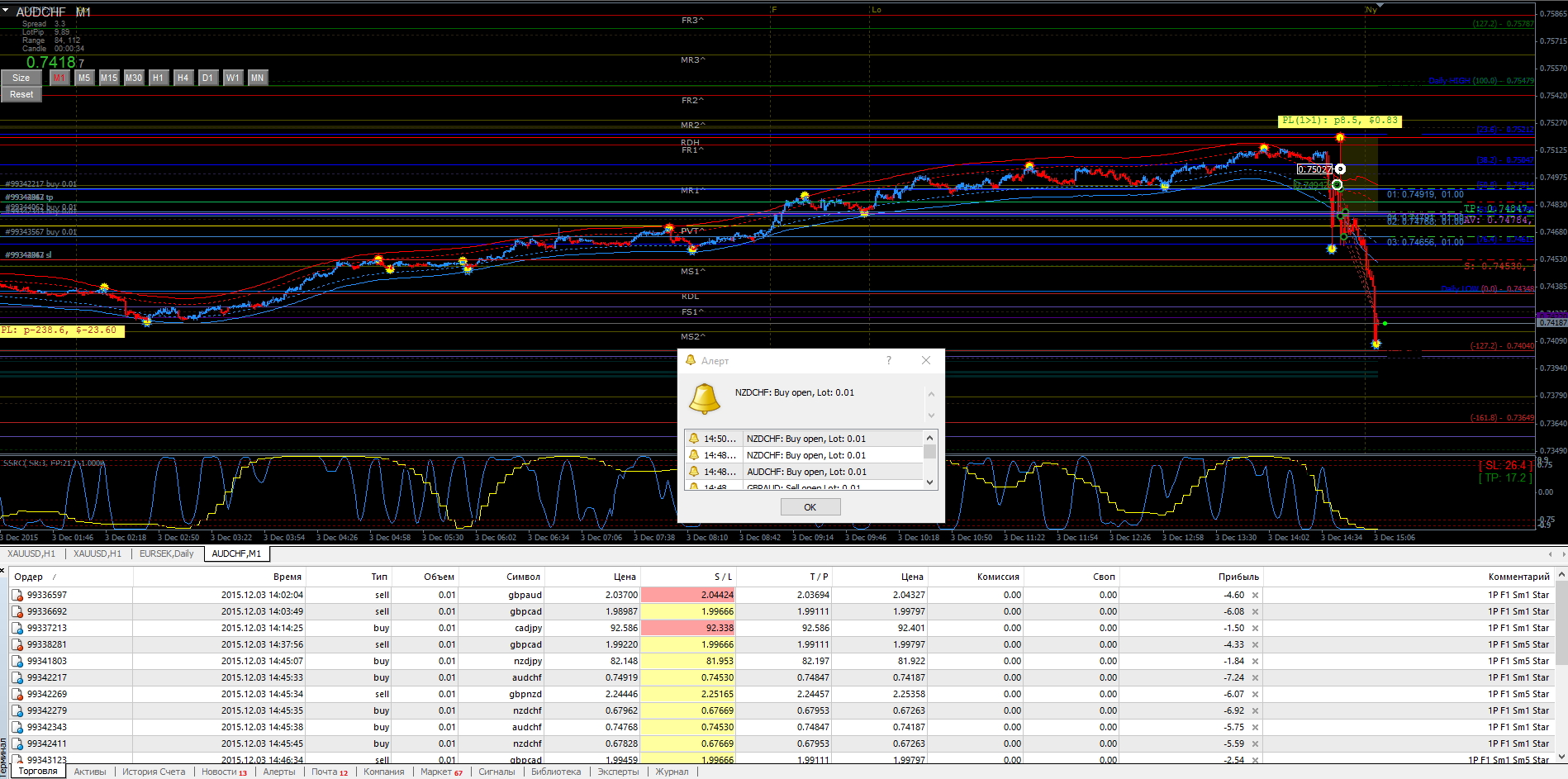Switch chart to M15 timeframe
This screenshot has height=779, width=1568.
pos(109,78)
